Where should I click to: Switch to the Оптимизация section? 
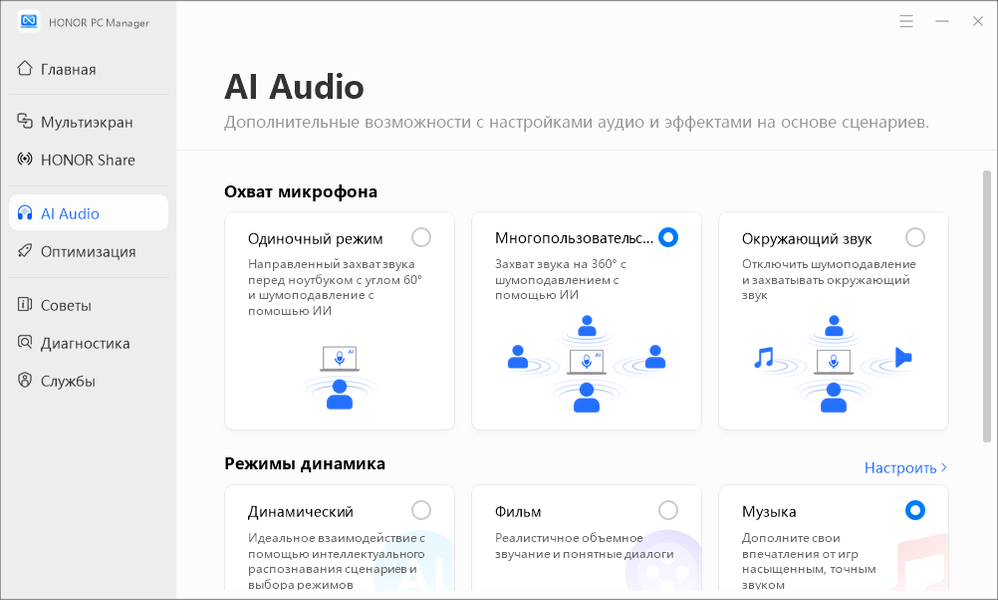[x=88, y=251]
